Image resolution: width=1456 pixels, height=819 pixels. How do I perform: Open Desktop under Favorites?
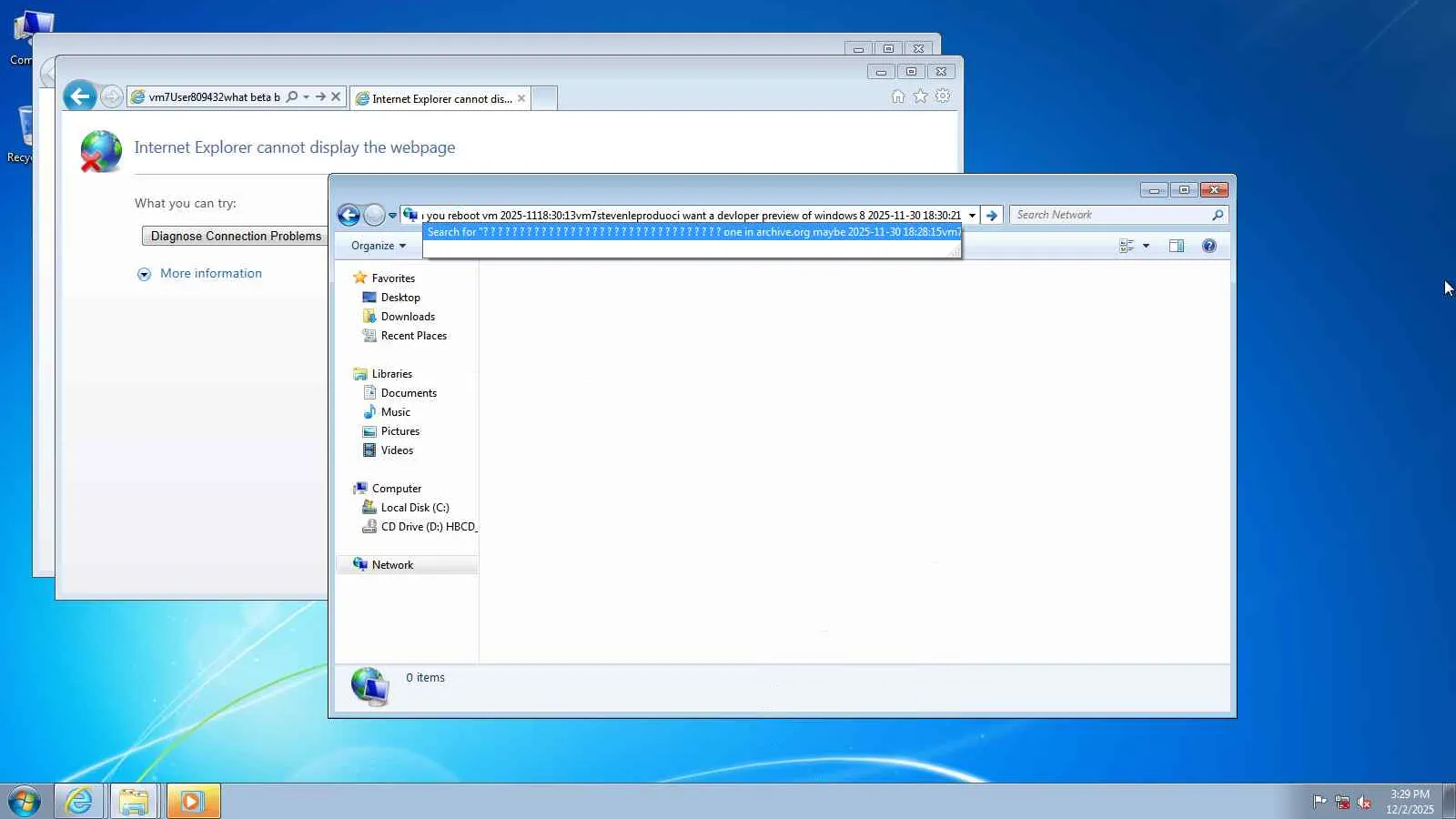pyautogui.click(x=400, y=298)
